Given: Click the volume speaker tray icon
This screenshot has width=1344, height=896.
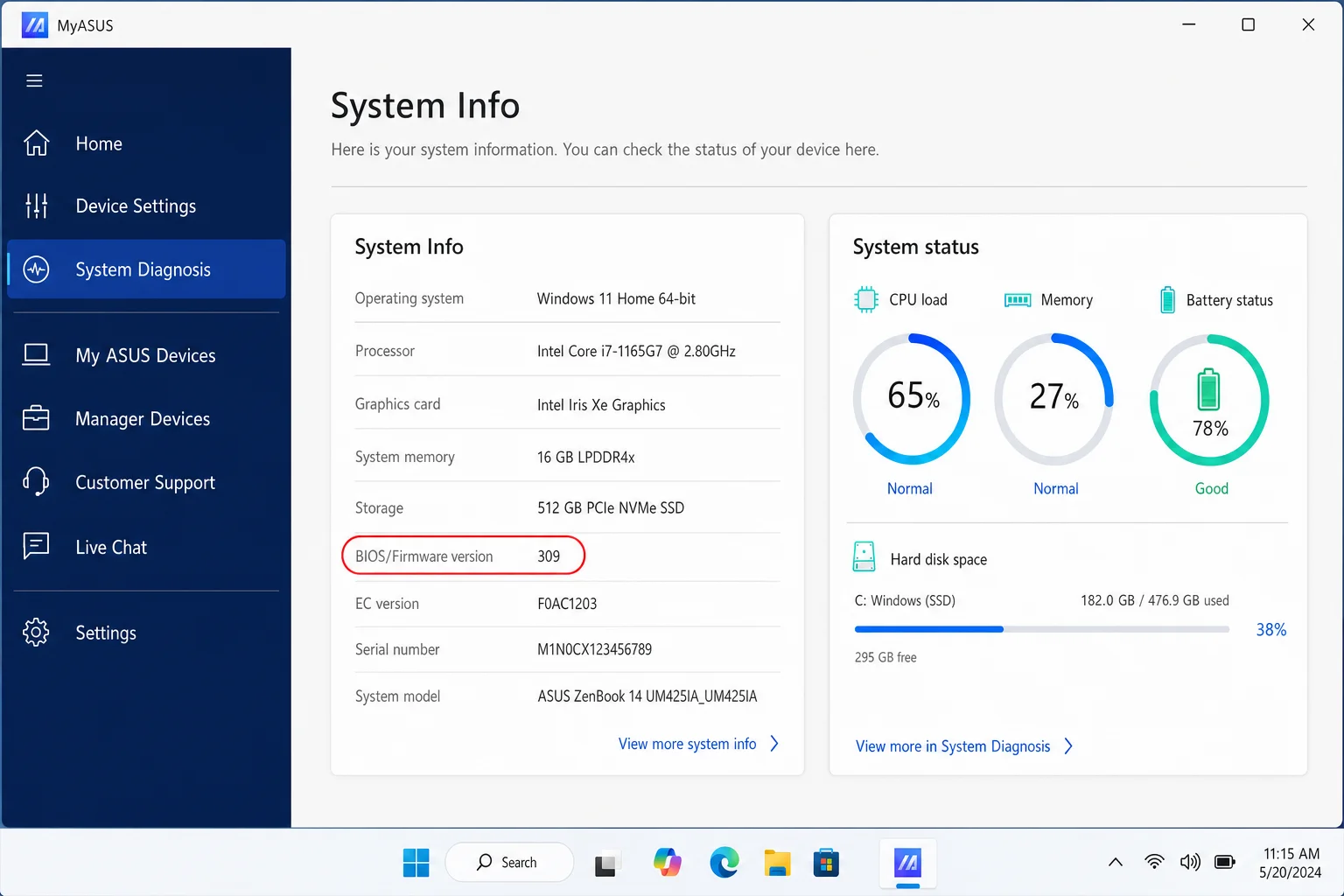Looking at the screenshot, I should 1190,862.
